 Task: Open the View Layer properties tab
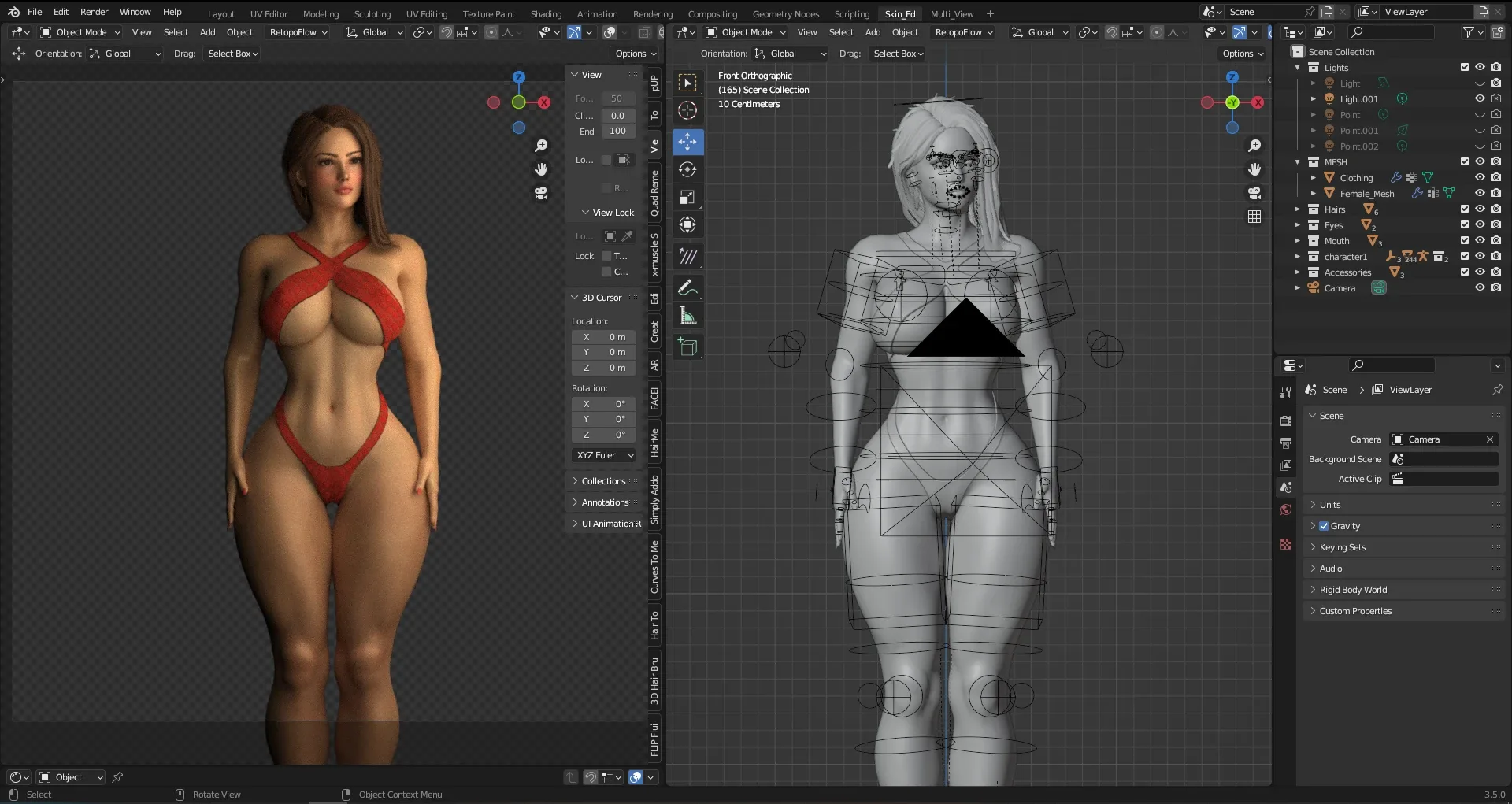click(1286, 465)
